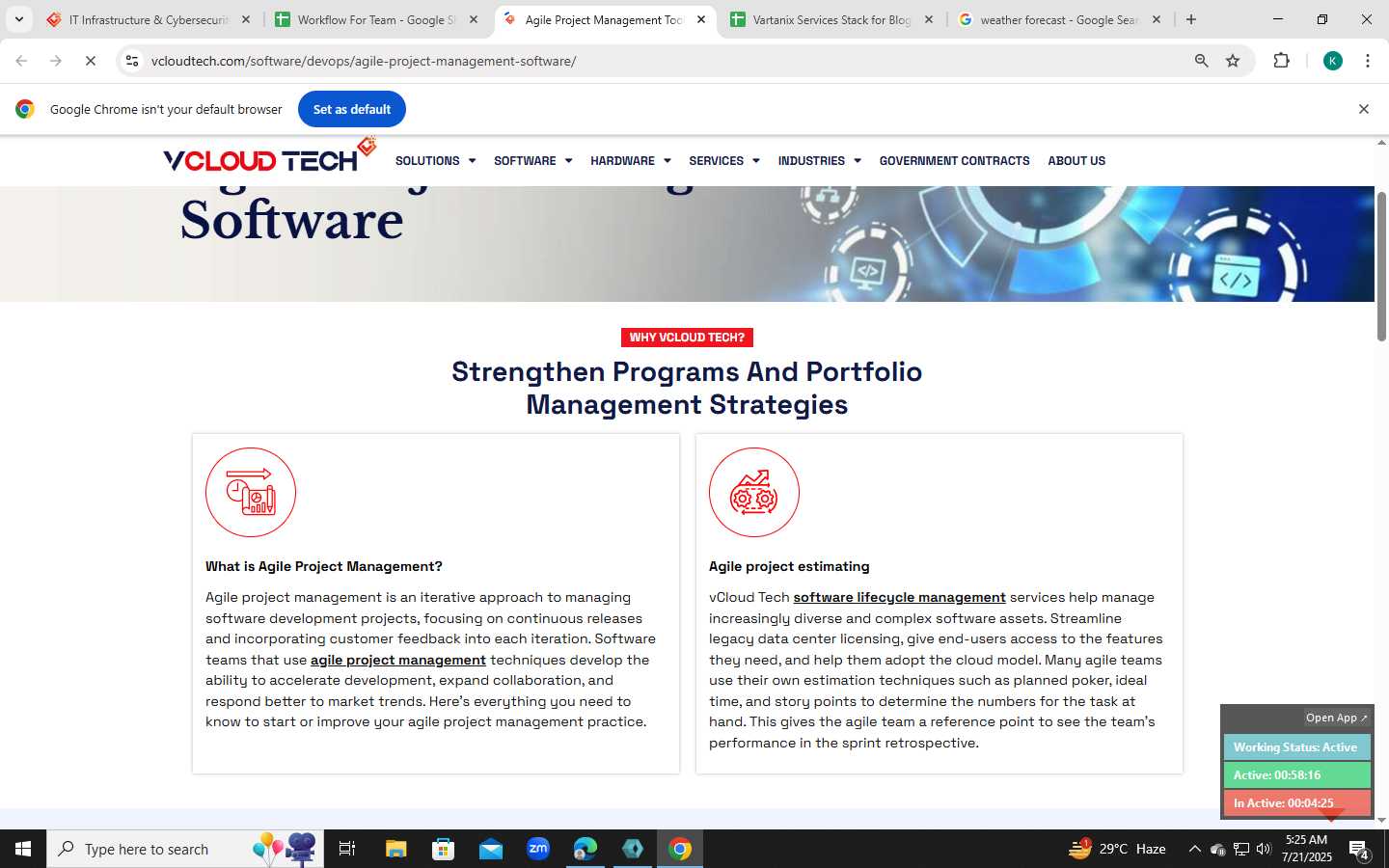Open Chrome three-dot menu
The width and height of the screenshot is (1389, 868).
pyautogui.click(x=1368, y=61)
